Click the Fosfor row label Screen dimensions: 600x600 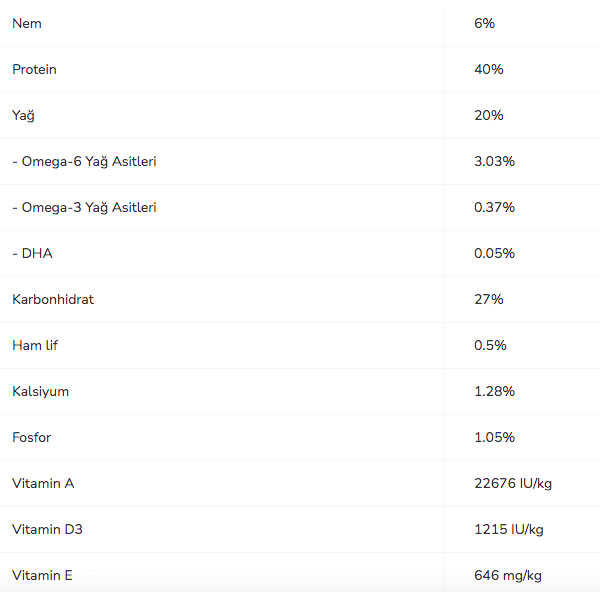(x=32, y=437)
